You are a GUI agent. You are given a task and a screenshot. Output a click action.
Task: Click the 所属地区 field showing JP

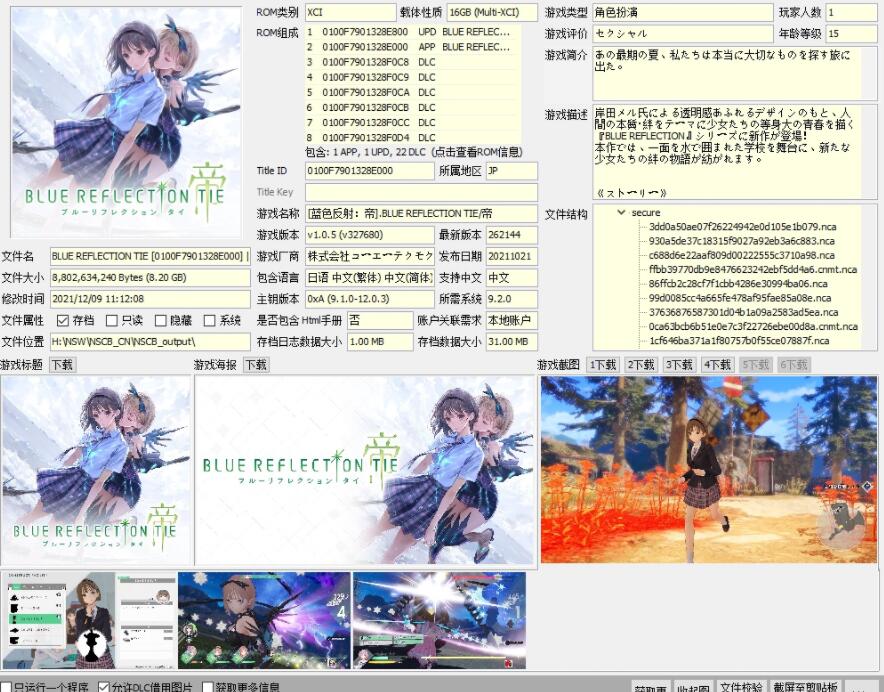[512, 171]
